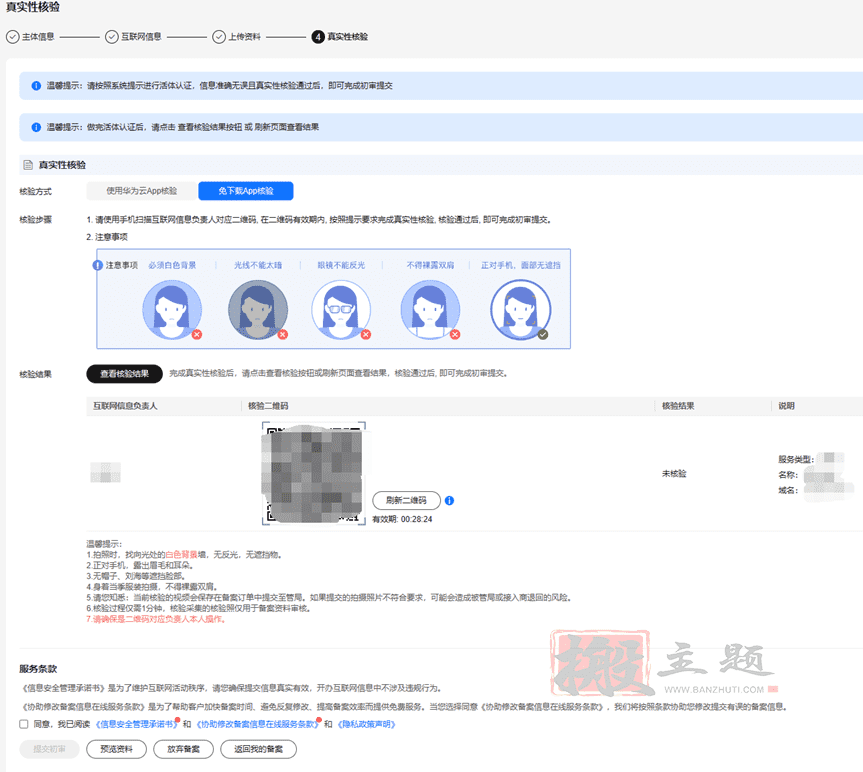863x772 pixels.
Task: Click 说明 column header
Action: pyautogui.click(x=786, y=406)
